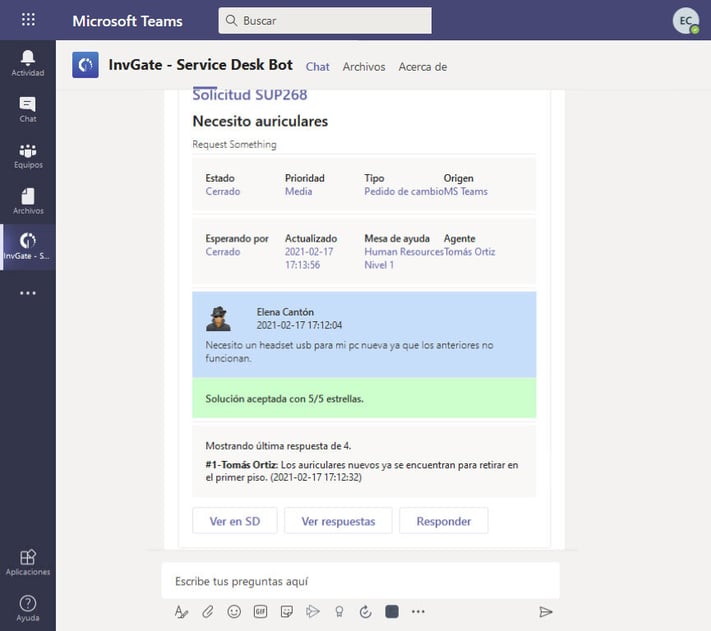
Task: Switch to the Archivos tab in header
Action: [364, 67]
